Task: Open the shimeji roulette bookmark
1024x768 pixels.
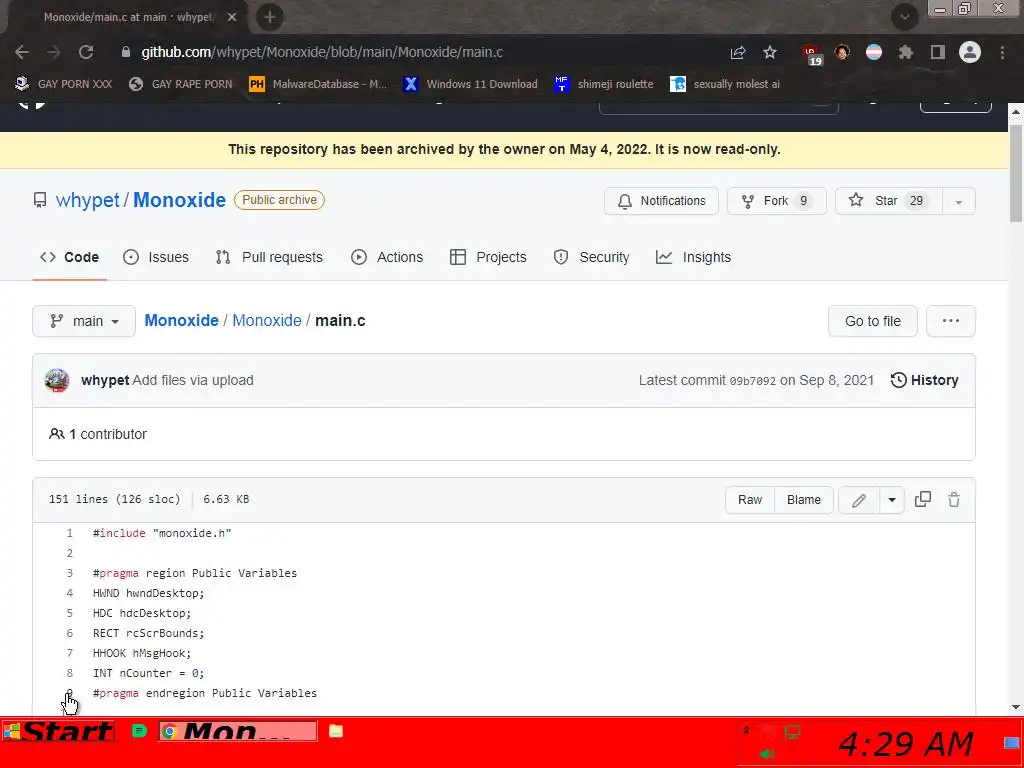Action: [604, 84]
